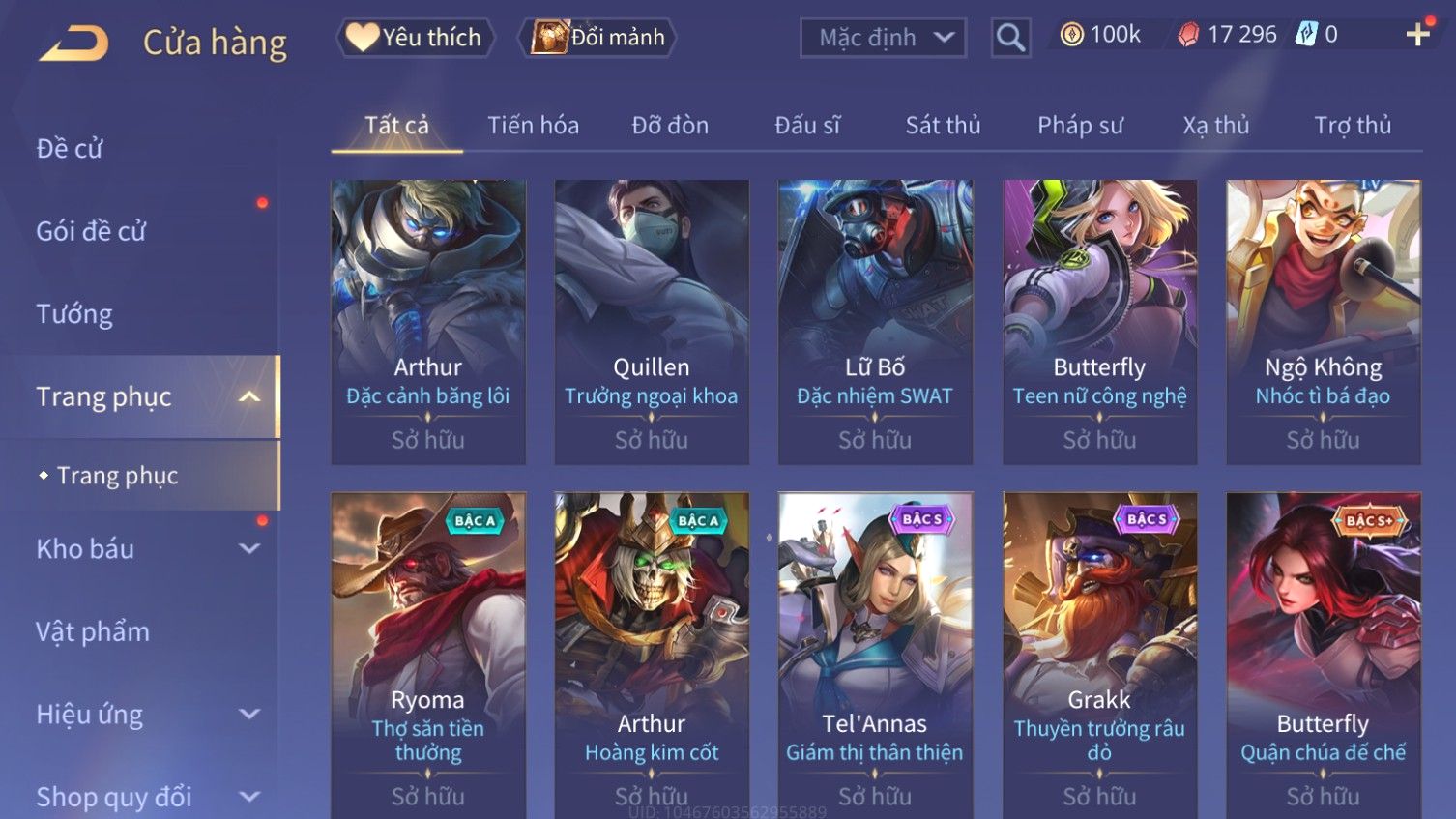Screen dimensions: 1456x819
Task: Open Gói đề cử sidebar item
Action: click(x=91, y=231)
